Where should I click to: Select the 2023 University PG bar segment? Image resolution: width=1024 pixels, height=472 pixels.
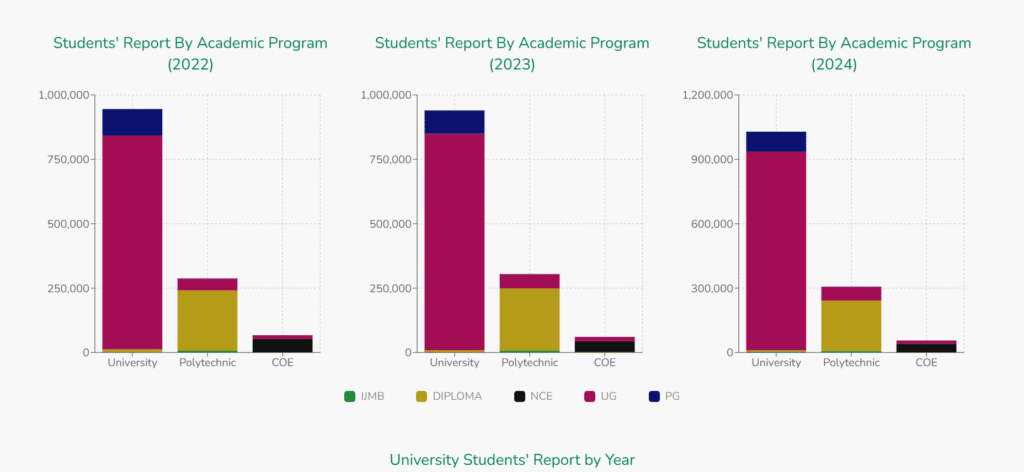tap(454, 121)
